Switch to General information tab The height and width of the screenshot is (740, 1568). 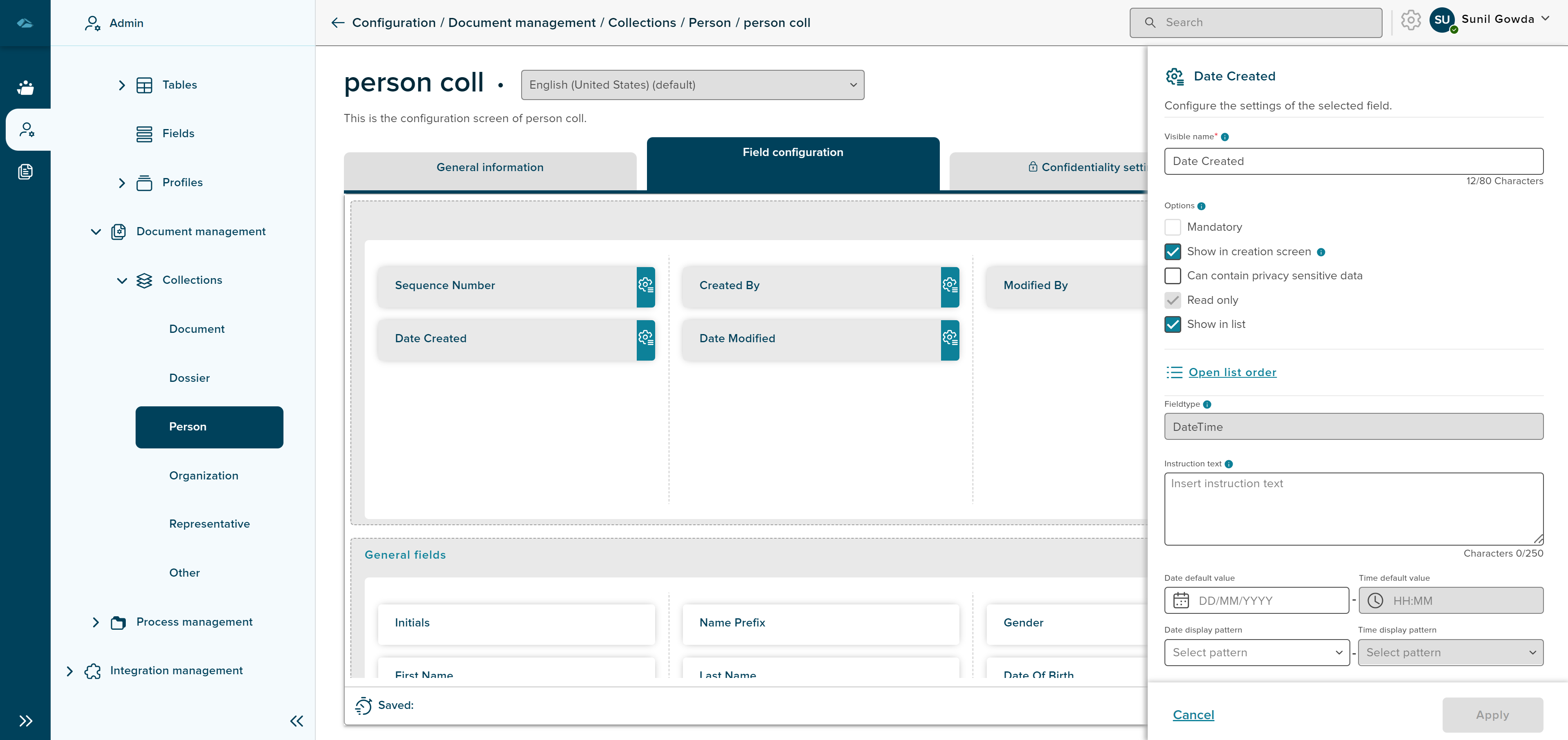(x=490, y=168)
